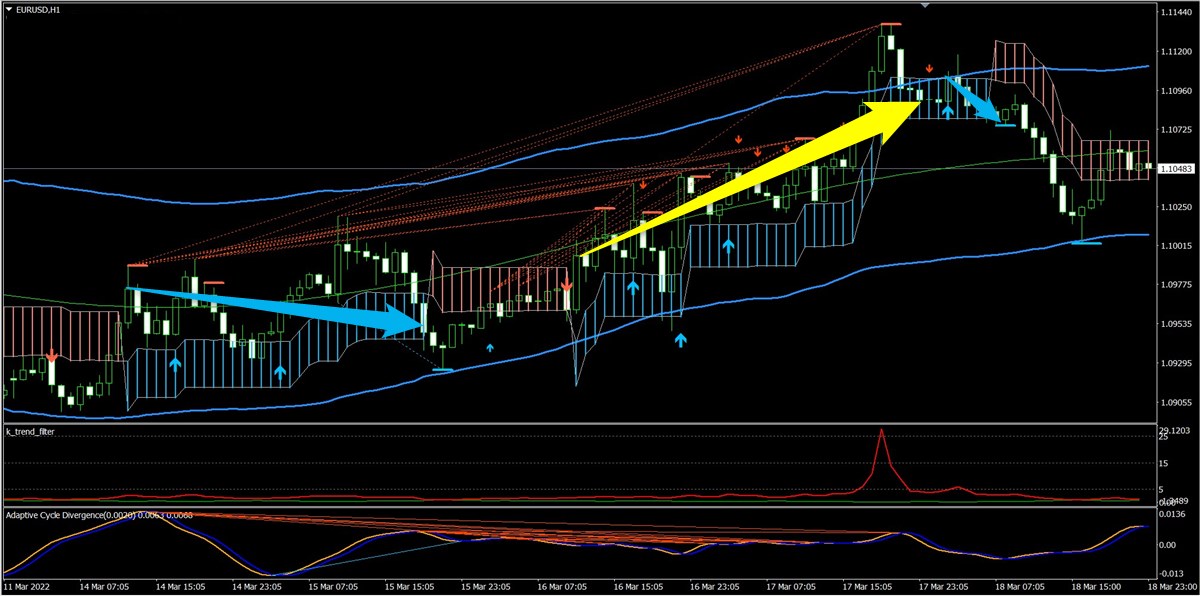
Task: Click price level 1.11200 on the axis
Action: point(1174,51)
